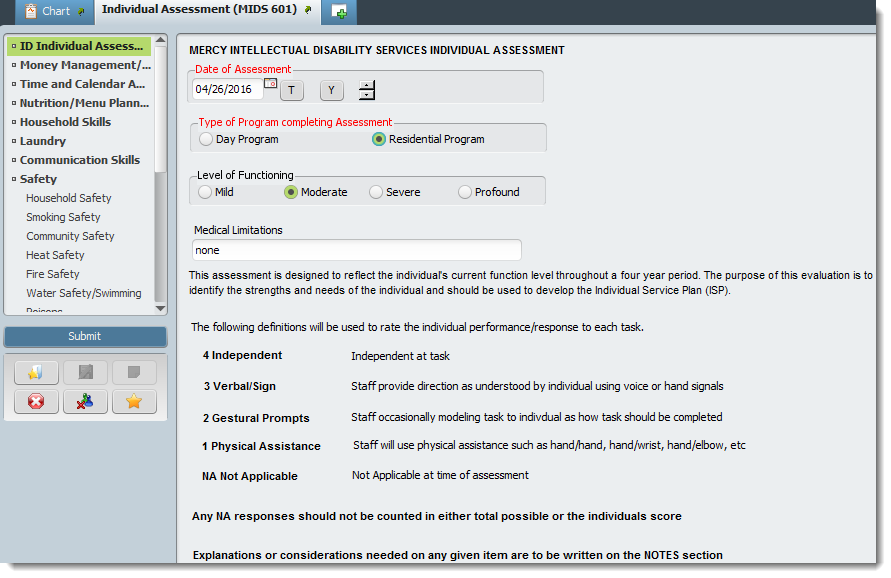Click the section list scrollbar down arrow
891x578 pixels.
tap(161, 308)
